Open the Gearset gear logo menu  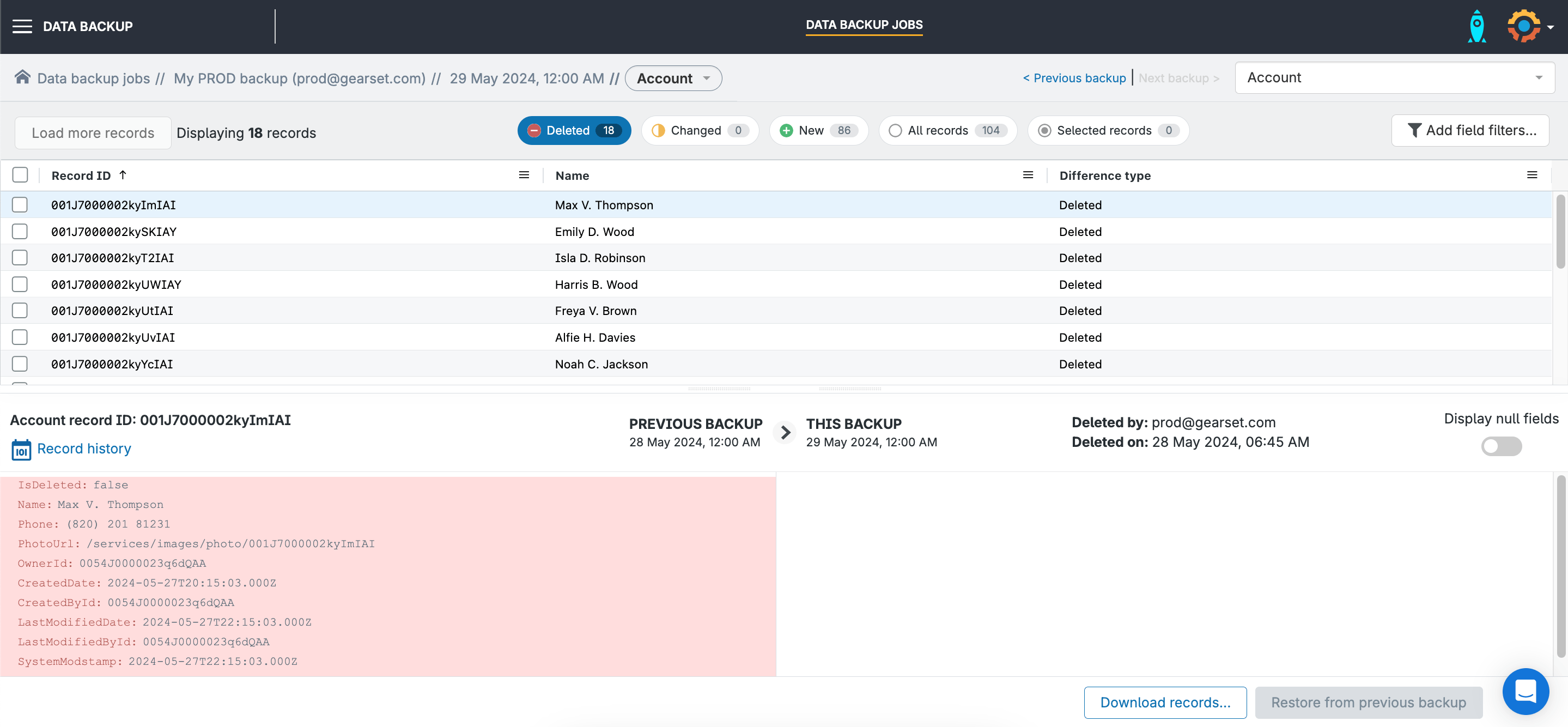(x=1524, y=26)
